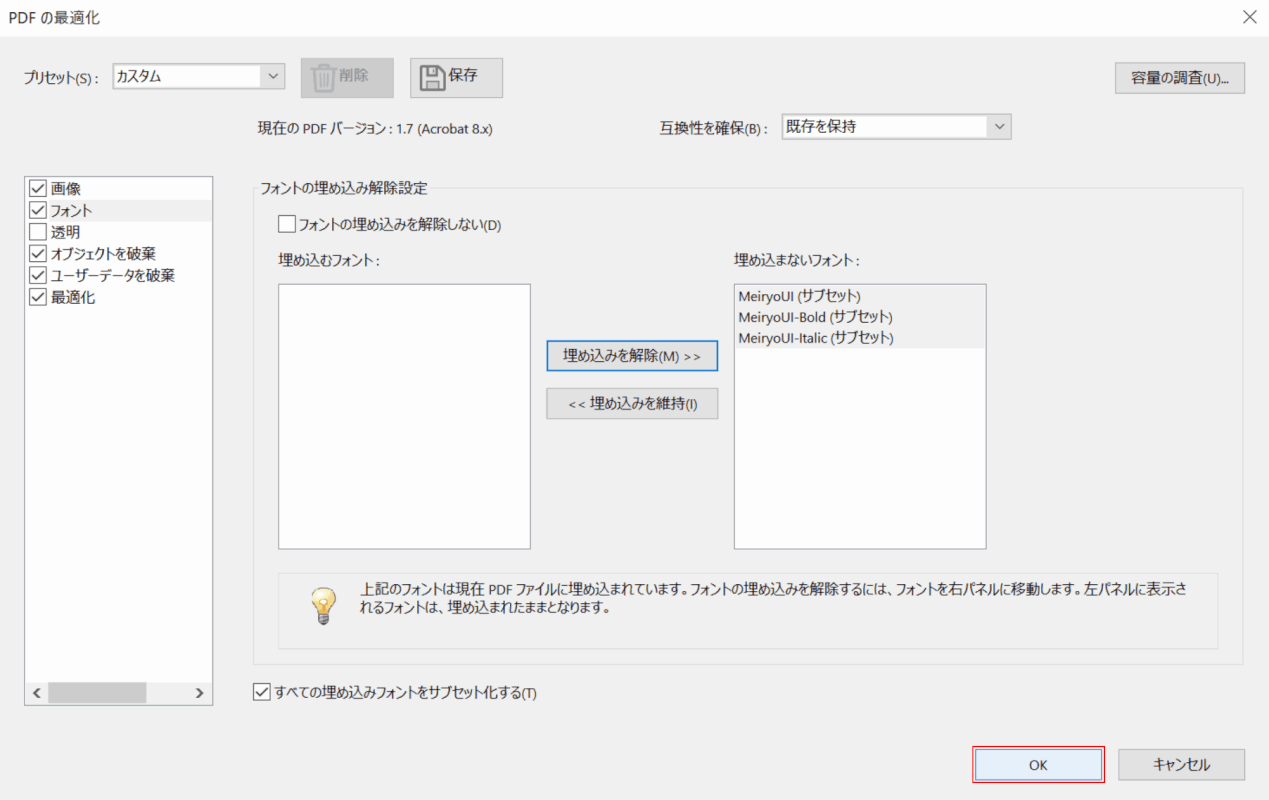The width and height of the screenshot is (1269, 800).
Task: Enable the 透明 checkbox
Action: tap(39, 232)
